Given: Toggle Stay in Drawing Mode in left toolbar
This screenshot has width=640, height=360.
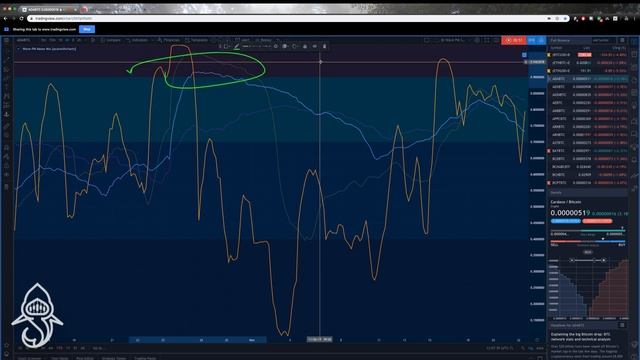Looking at the screenshot, I should (x=7, y=156).
